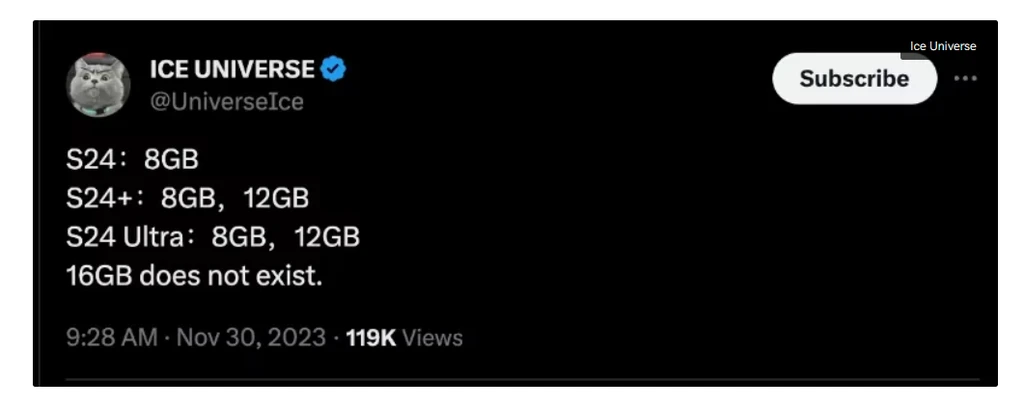Click the small Ice Universe tooltip label
Screen dimensions: 1024x407
(x=942, y=46)
